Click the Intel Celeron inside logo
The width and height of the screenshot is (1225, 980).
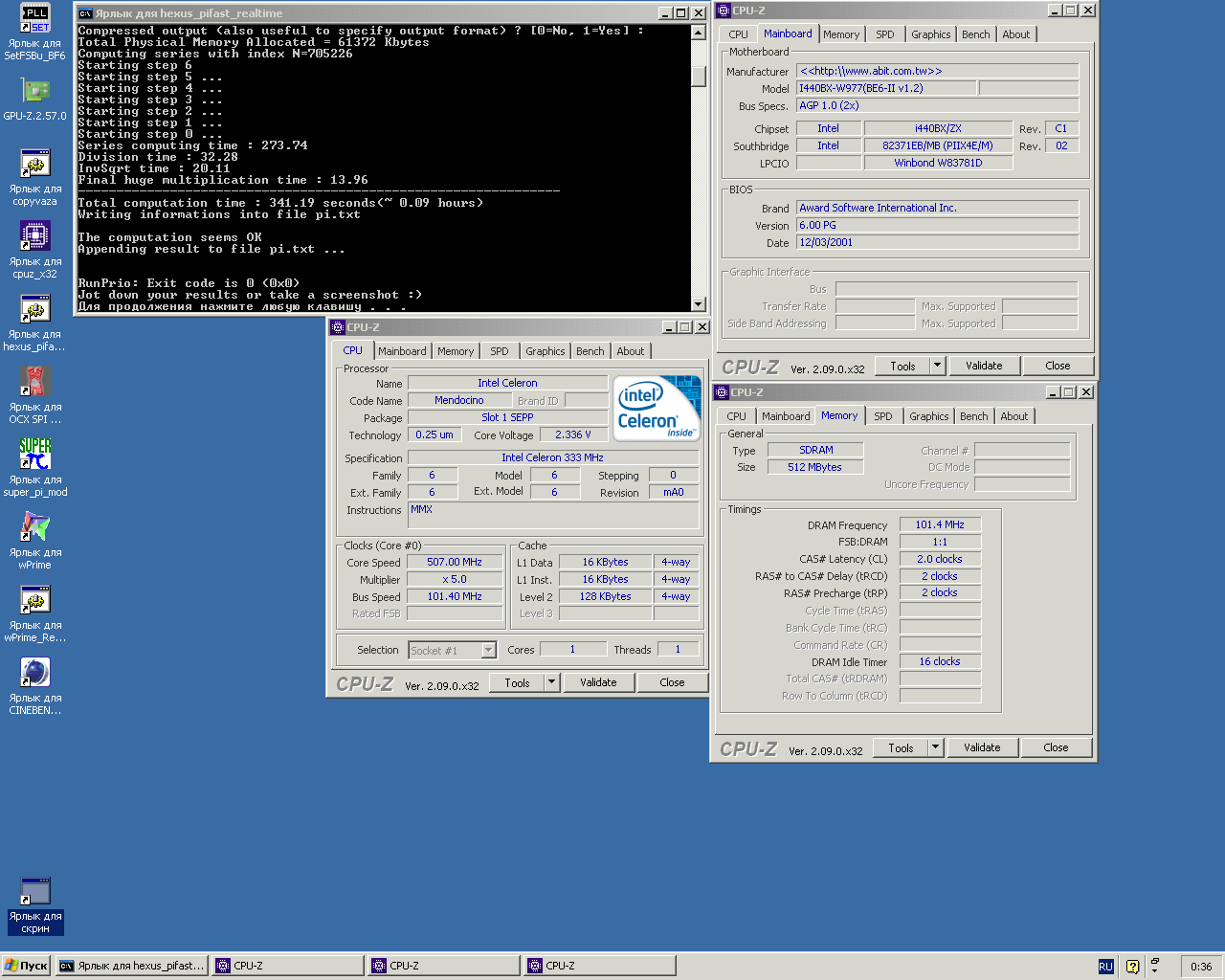click(x=657, y=408)
